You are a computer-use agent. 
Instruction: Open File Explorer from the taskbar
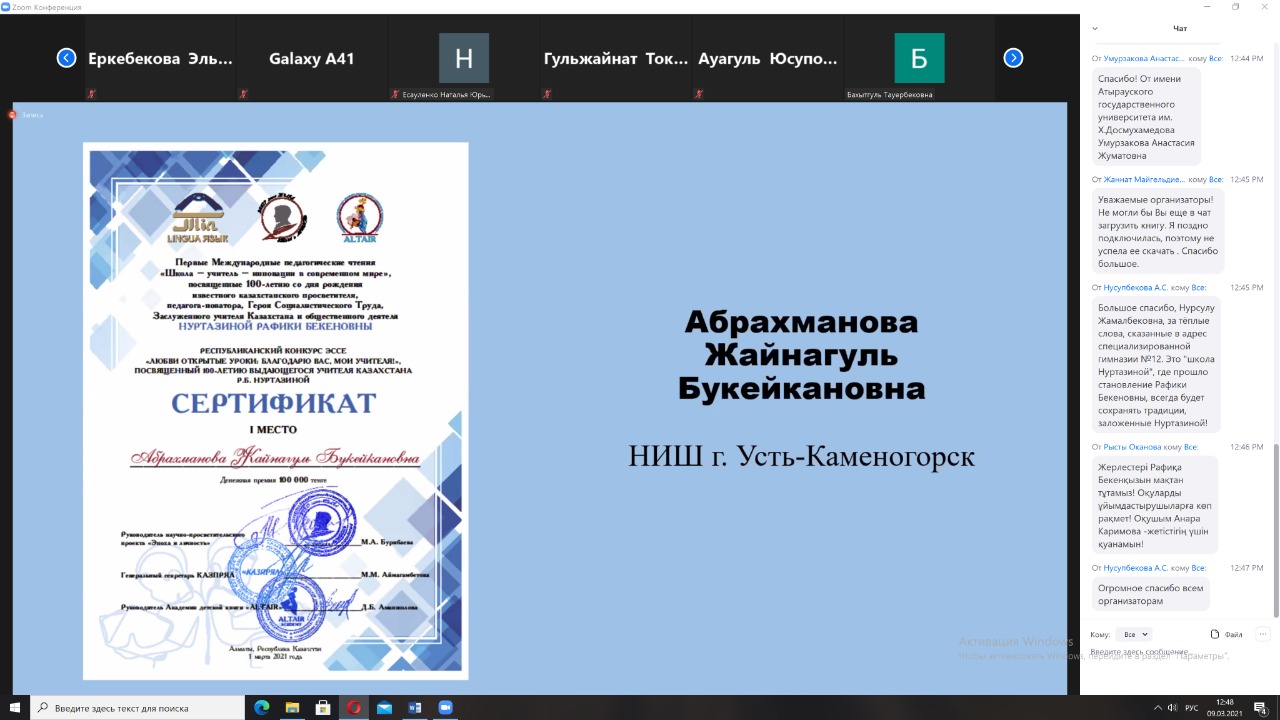pos(292,707)
